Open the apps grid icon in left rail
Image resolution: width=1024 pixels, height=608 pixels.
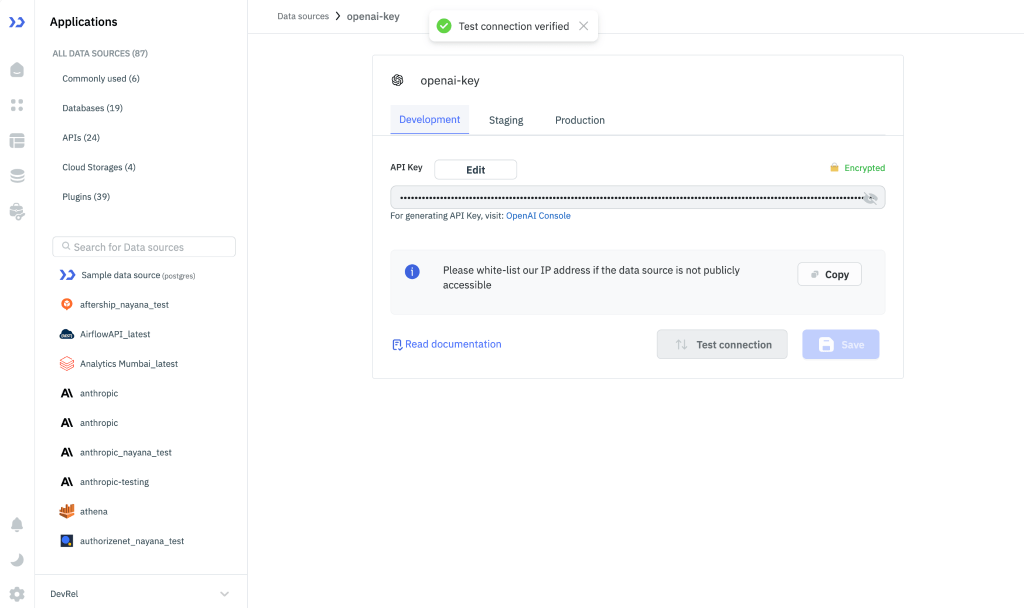17,105
